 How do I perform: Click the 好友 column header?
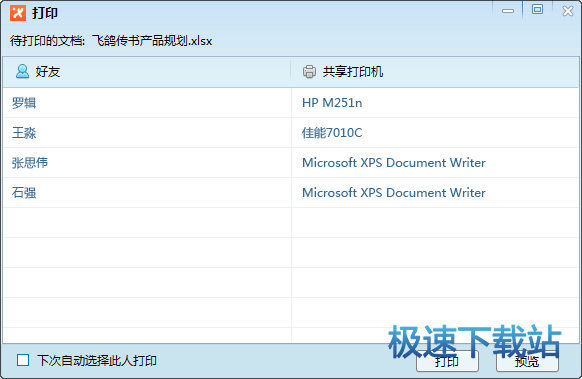click(147, 72)
